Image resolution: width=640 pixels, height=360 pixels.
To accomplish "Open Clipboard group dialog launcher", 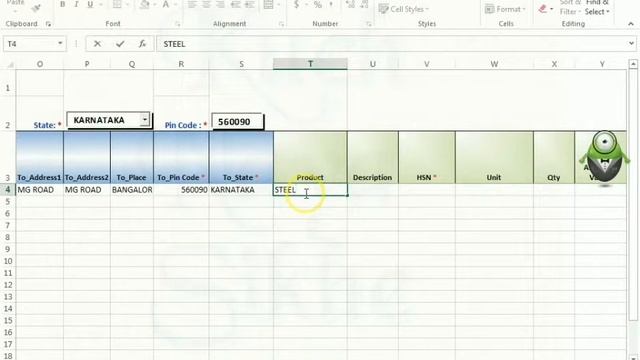I will tap(48, 24).
